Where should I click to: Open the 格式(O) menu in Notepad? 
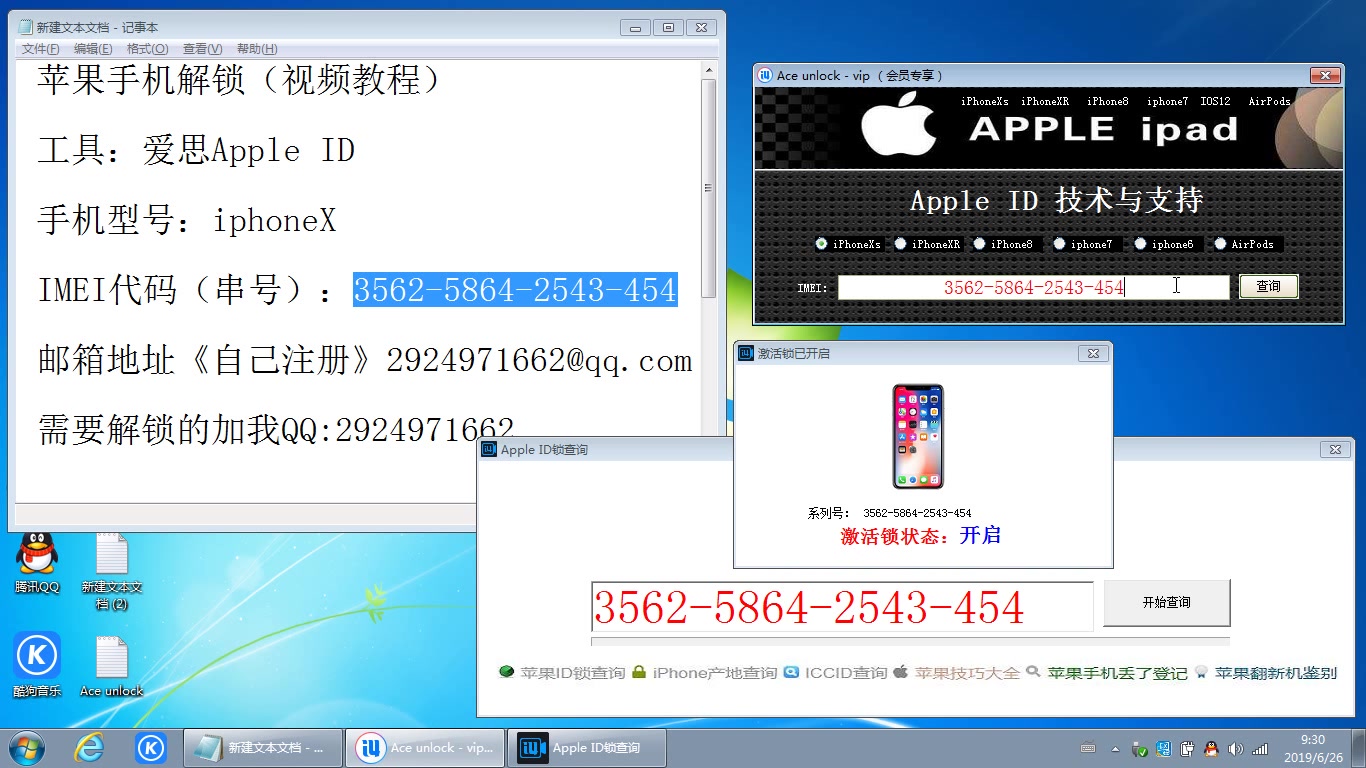tap(148, 49)
